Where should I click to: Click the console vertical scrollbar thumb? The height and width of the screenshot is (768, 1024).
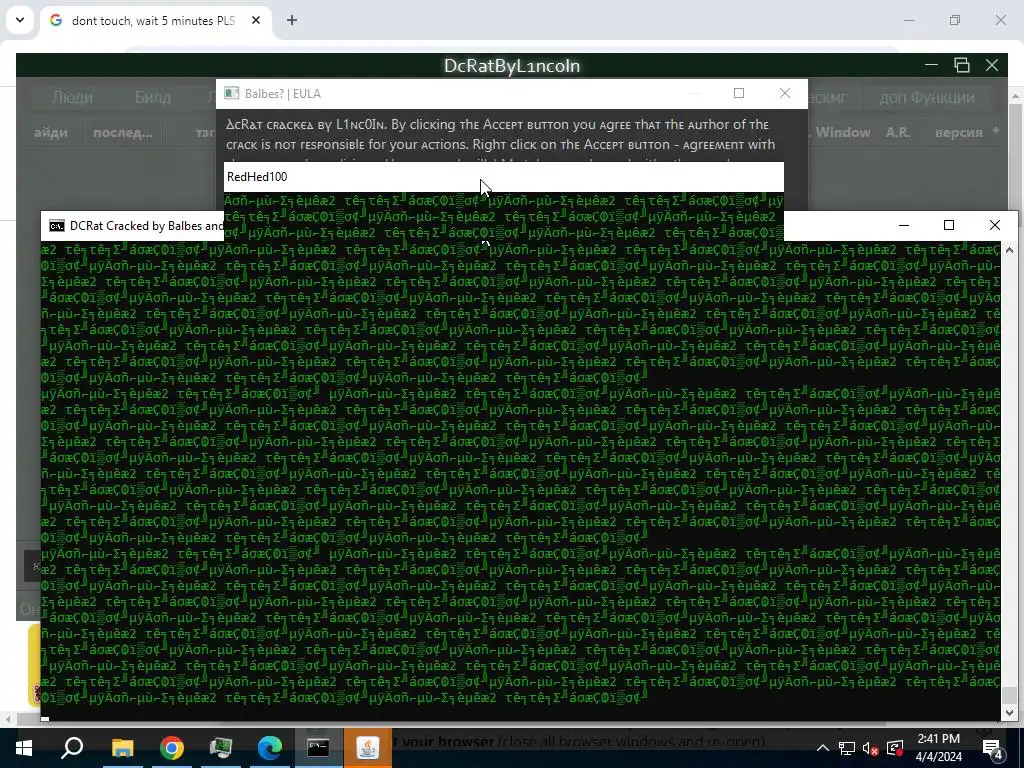point(1010,695)
